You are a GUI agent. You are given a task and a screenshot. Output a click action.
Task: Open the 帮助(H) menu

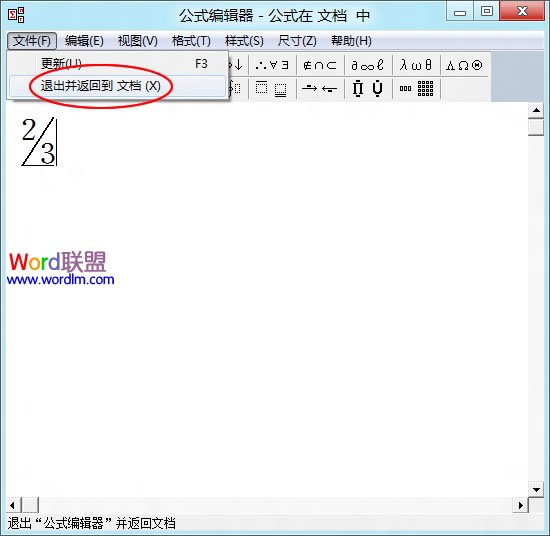pyautogui.click(x=351, y=41)
